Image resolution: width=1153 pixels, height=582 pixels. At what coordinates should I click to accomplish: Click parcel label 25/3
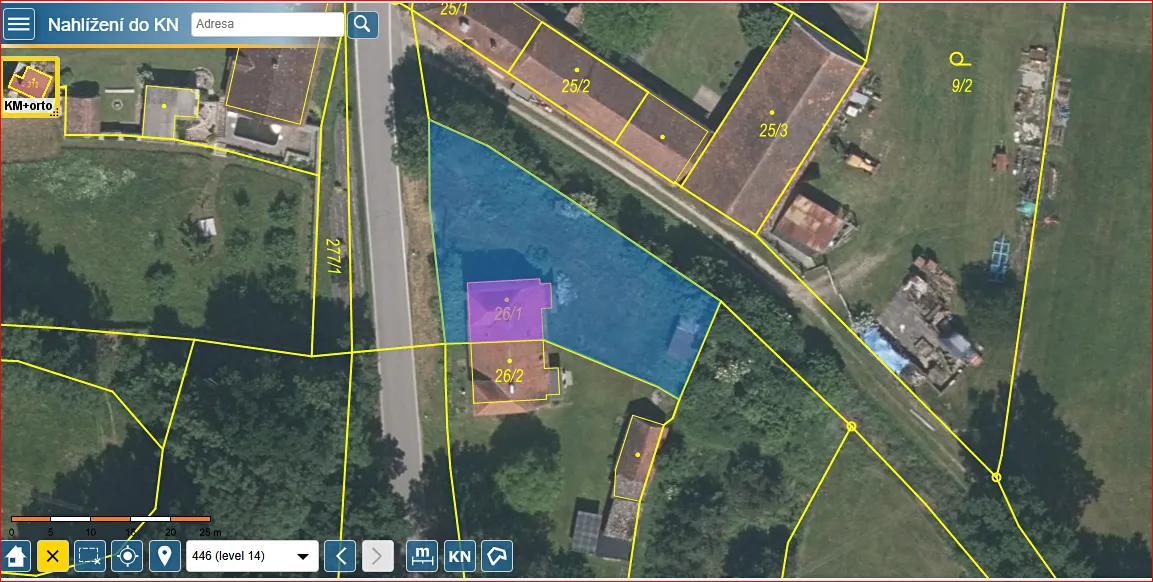coord(773,131)
